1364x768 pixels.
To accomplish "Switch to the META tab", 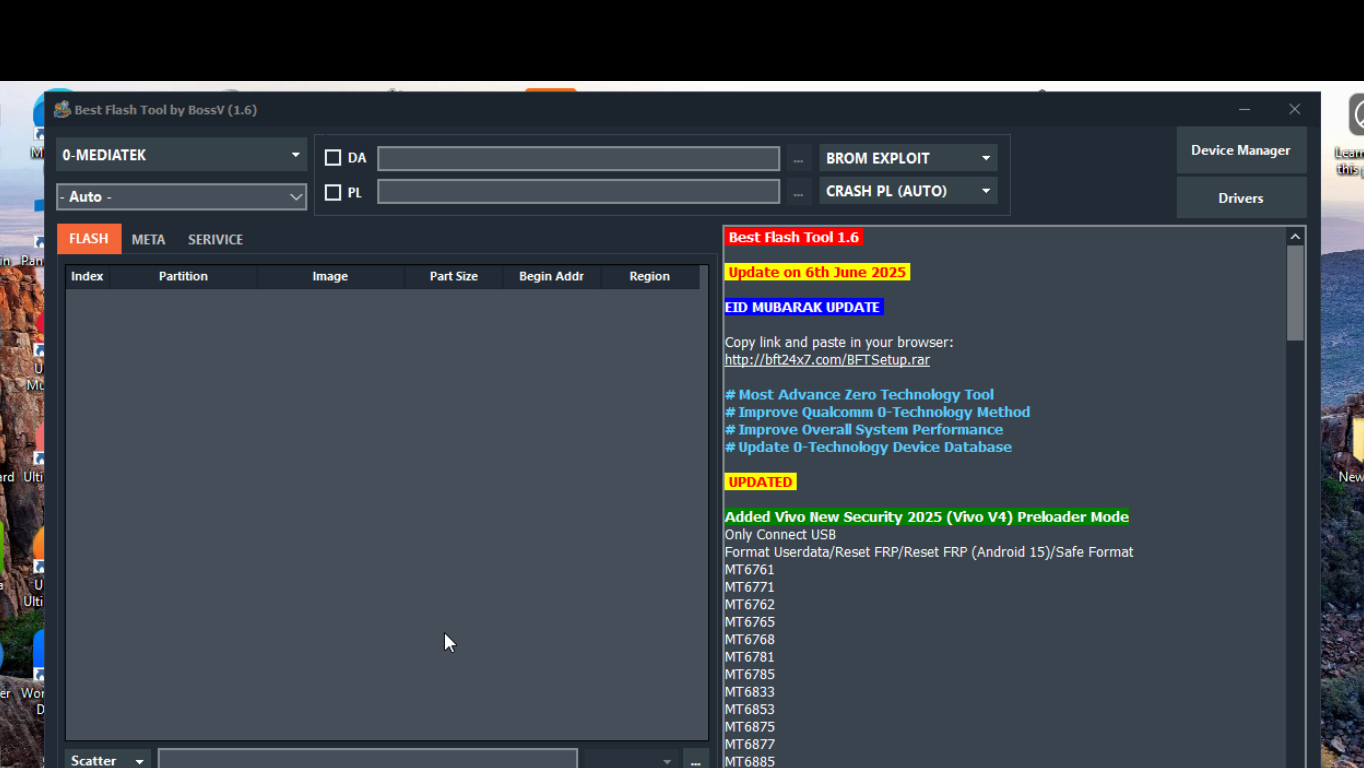I will point(148,240).
